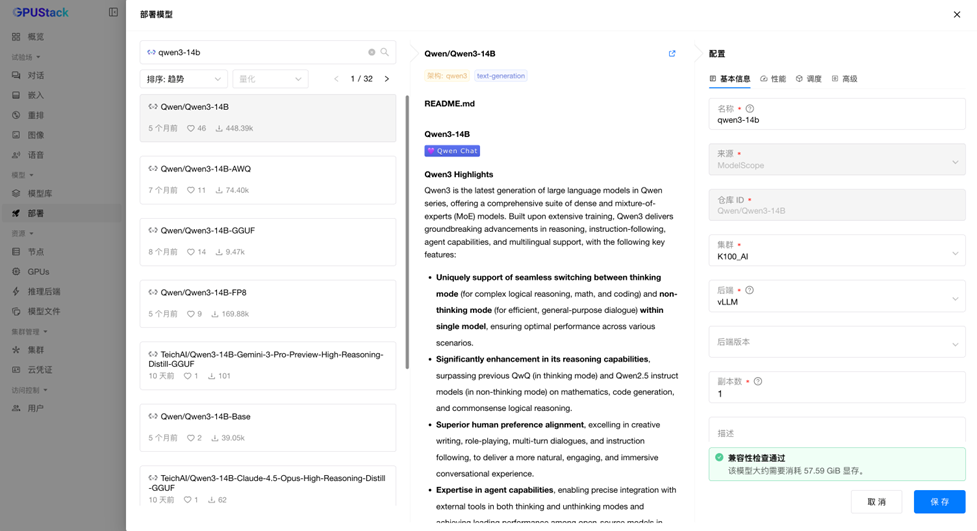This screenshot has height=531, width=977.
Task: Click the 节点 nodes icon
Action: tap(16, 252)
